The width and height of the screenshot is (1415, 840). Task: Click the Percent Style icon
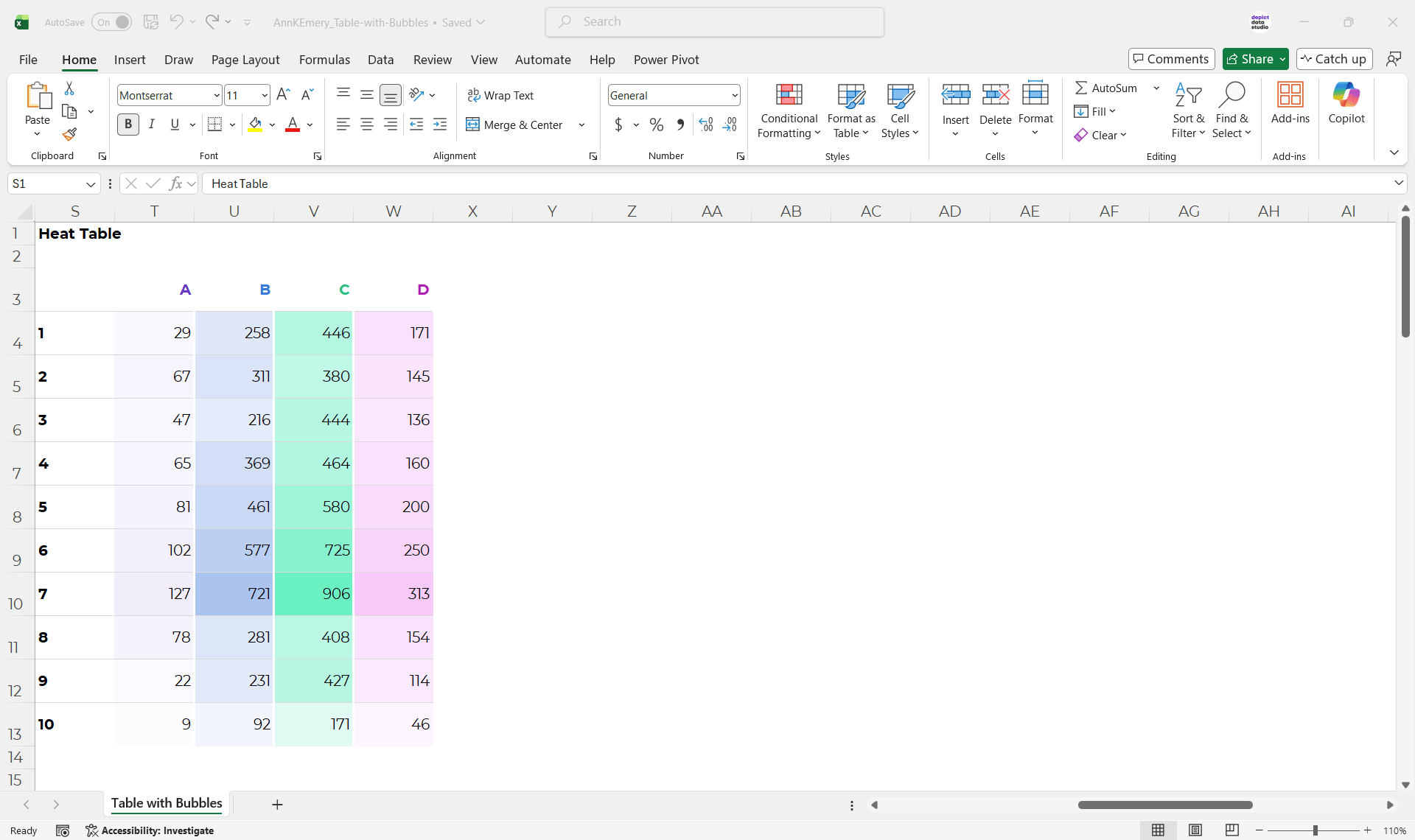[x=656, y=125]
